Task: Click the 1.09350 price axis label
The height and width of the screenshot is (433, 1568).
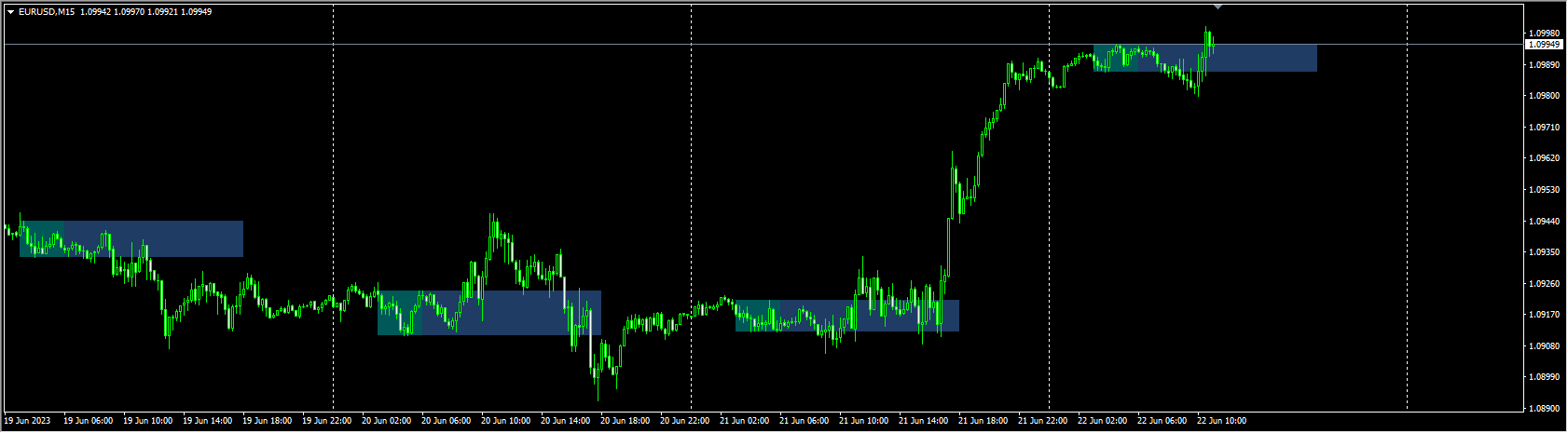Action: click(1545, 252)
